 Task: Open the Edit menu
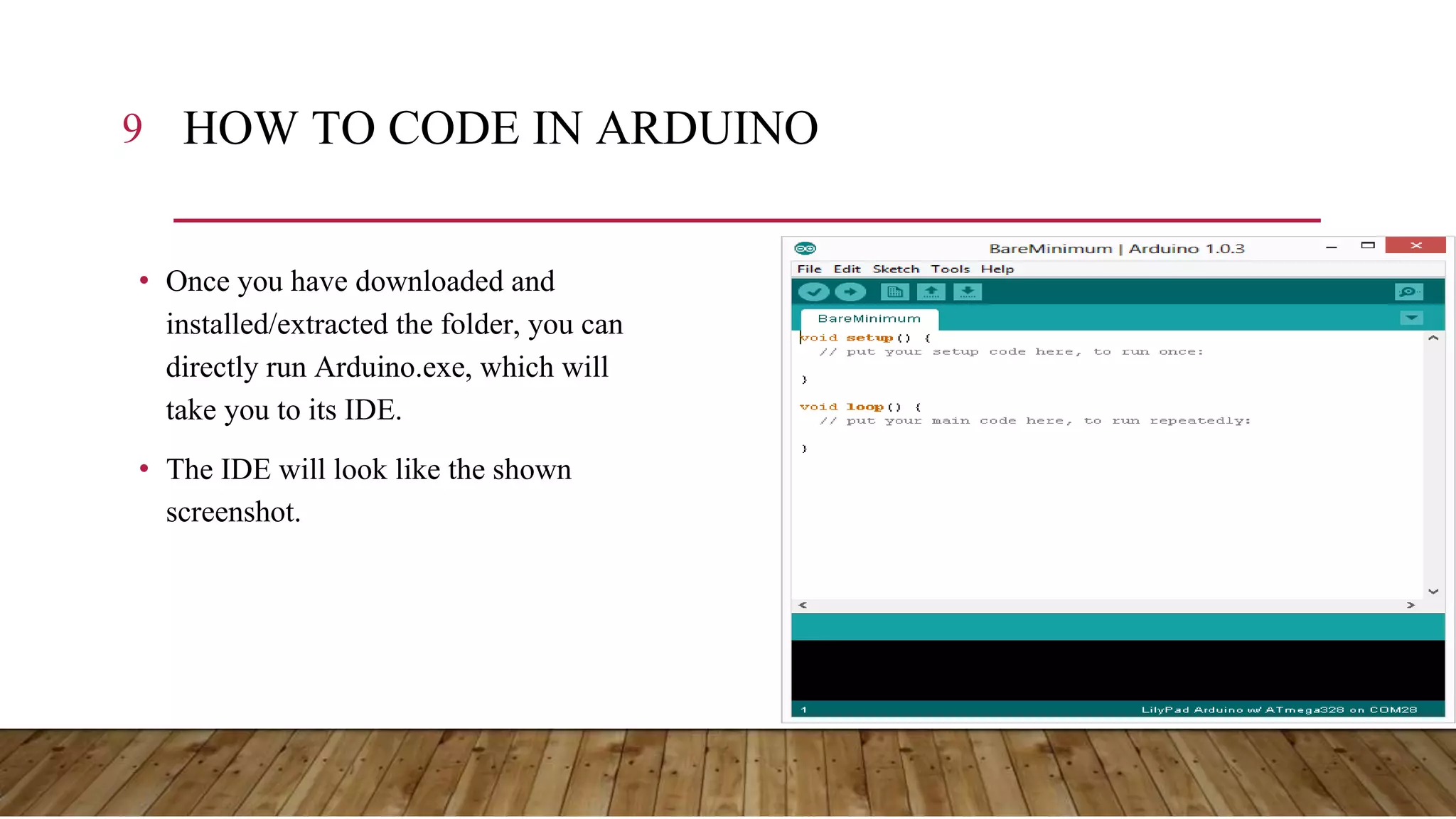click(x=847, y=269)
